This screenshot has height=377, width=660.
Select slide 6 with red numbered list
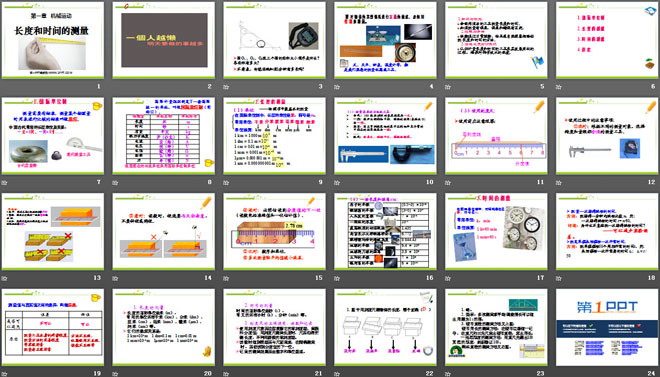click(607, 40)
